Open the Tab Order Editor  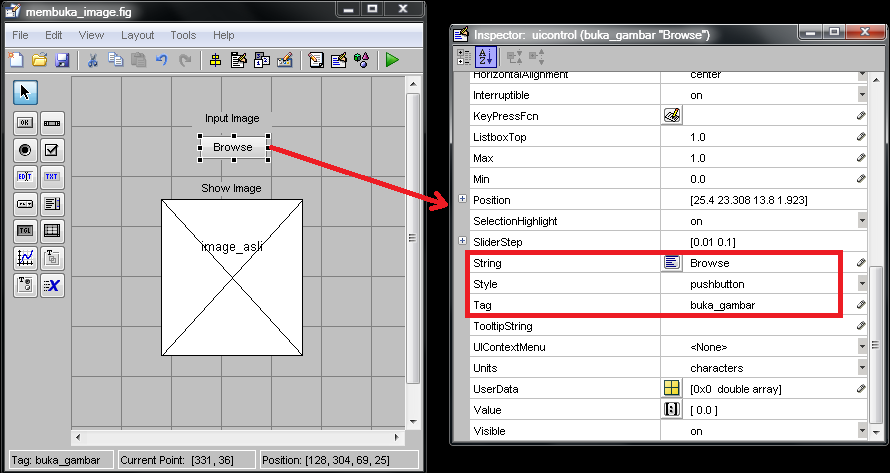click(262, 60)
